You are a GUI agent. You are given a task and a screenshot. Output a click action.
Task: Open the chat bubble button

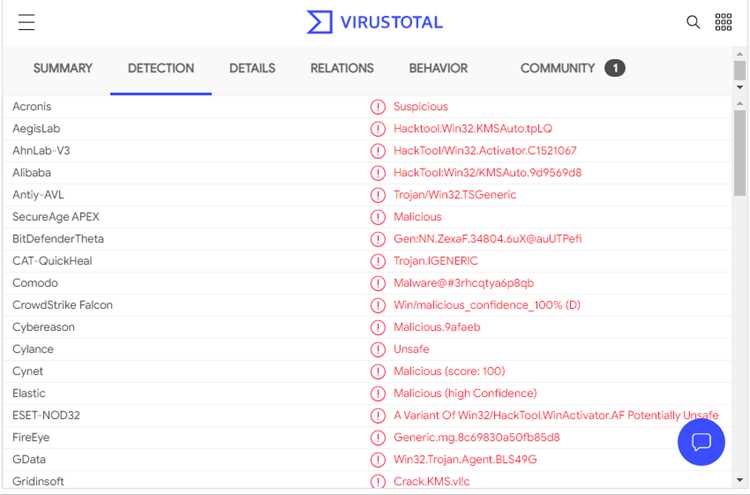click(x=701, y=442)
